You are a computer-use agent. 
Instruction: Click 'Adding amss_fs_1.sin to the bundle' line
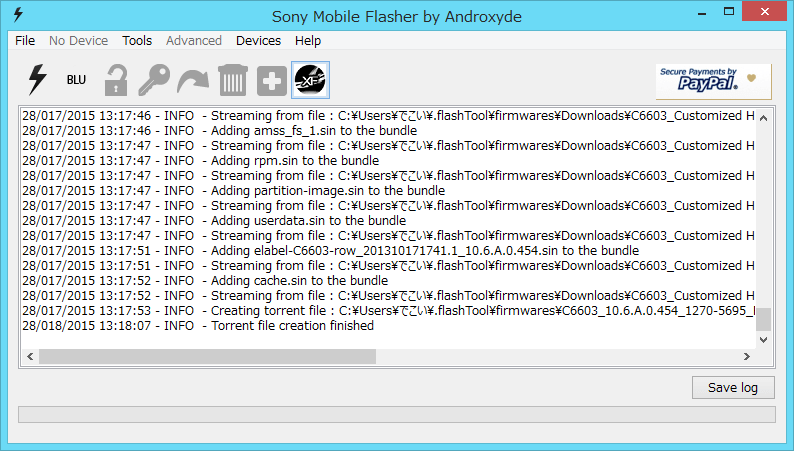tap(220, 131)
